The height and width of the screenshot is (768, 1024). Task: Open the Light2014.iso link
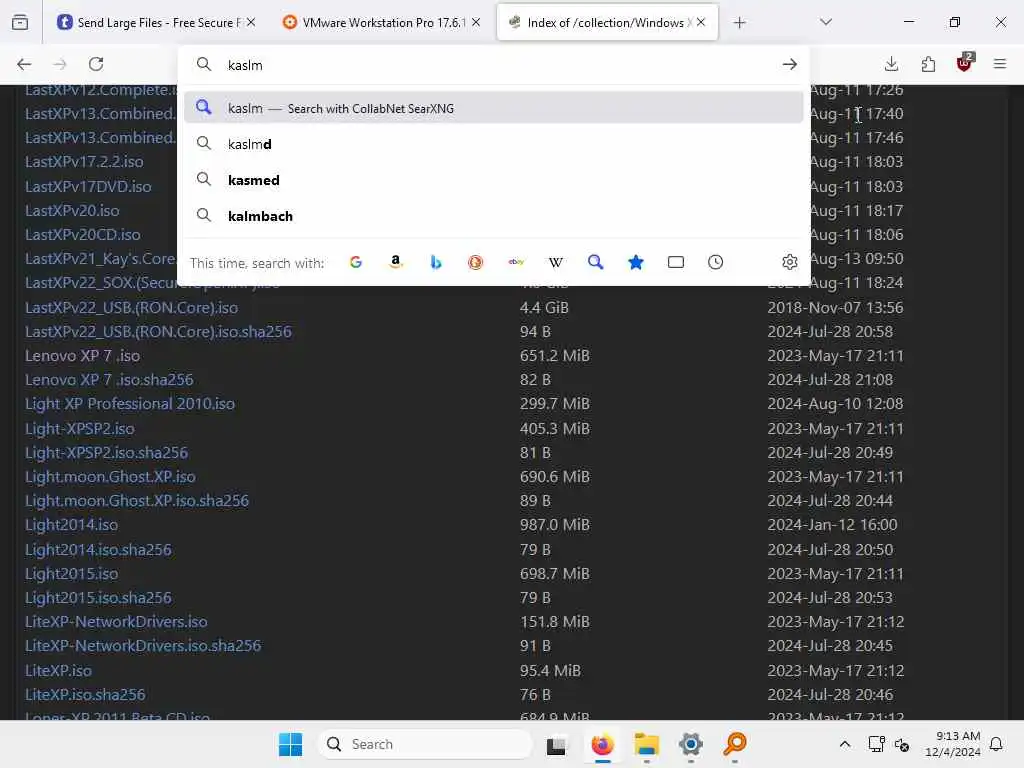click(71, 525)
